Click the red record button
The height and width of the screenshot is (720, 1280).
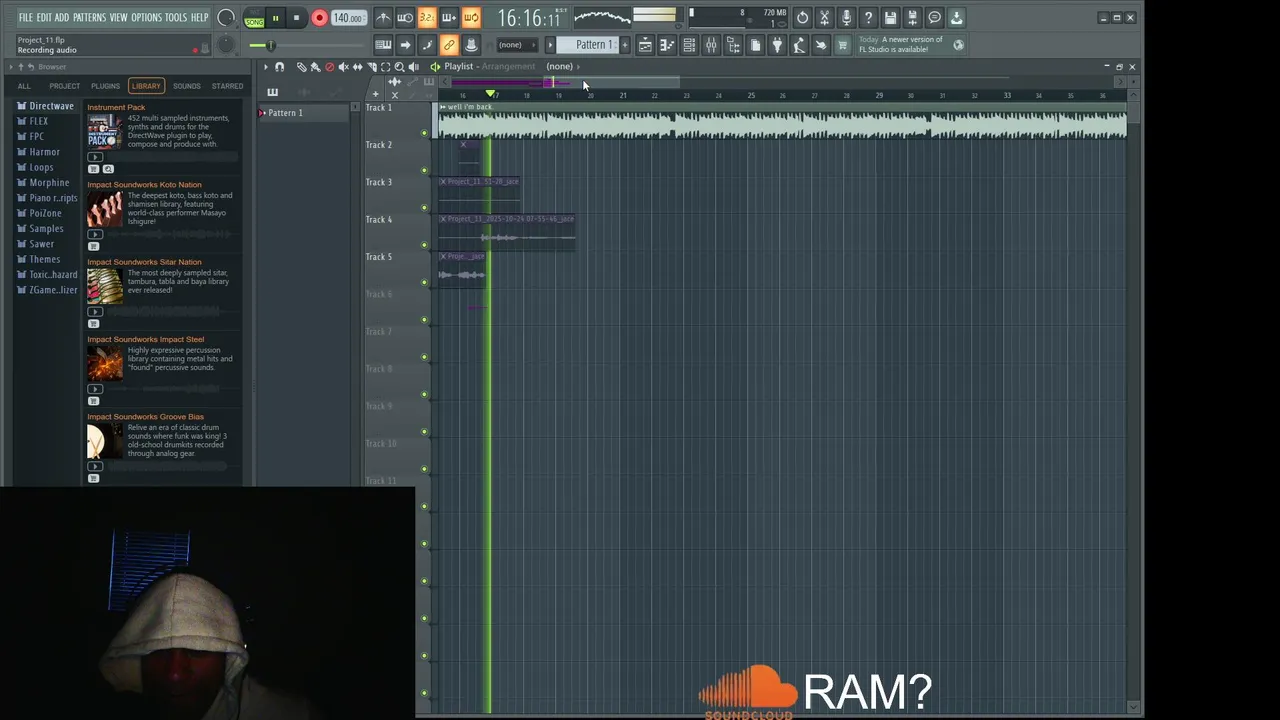coord(319,18)
